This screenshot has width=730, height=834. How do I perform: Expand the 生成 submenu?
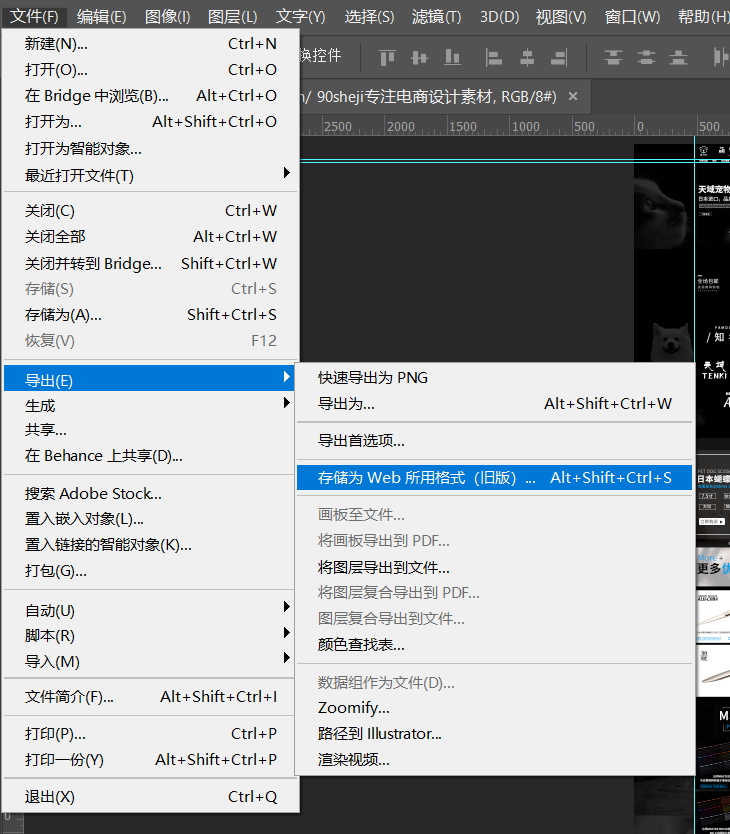[x=149, y=405]
